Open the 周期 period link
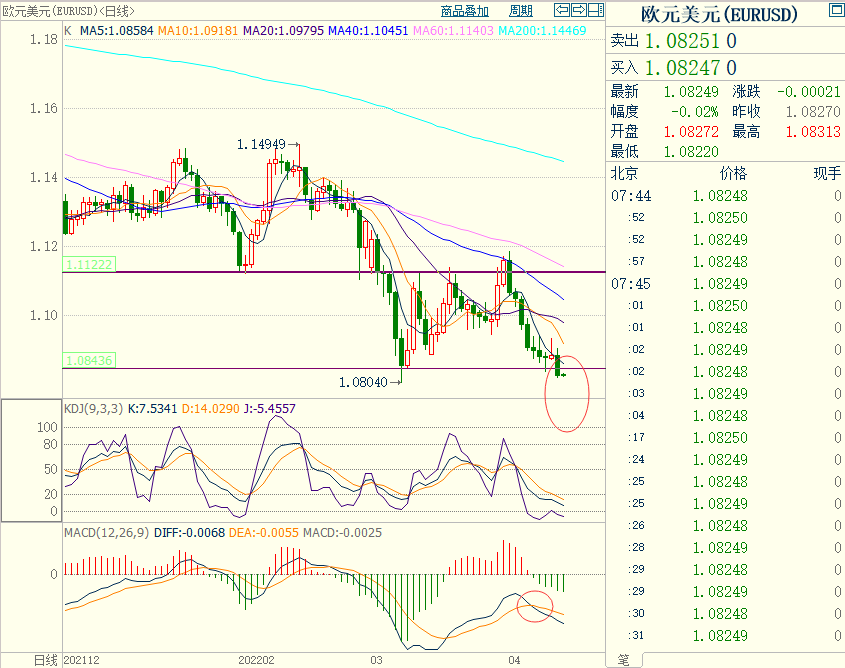Screen dimensions: 845x668 [521, 11]
